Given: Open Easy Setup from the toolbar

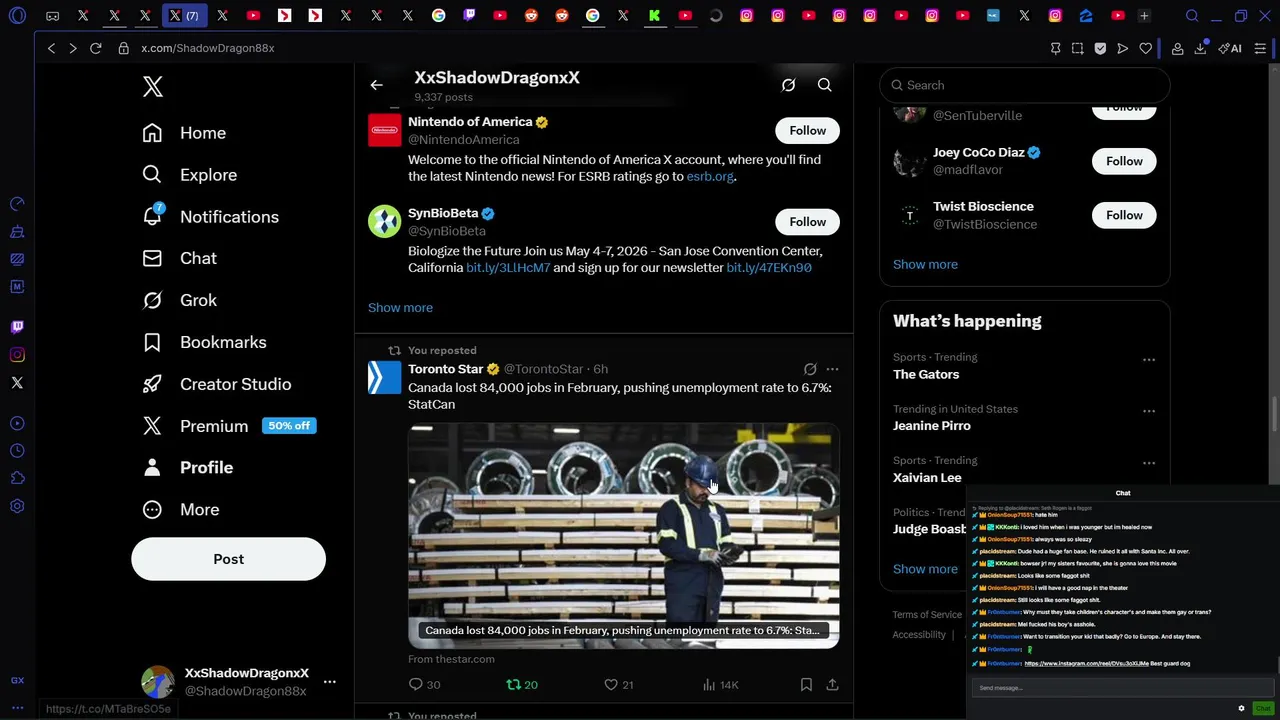Looking at the screenshot, I should click(x=1260, y=48).
